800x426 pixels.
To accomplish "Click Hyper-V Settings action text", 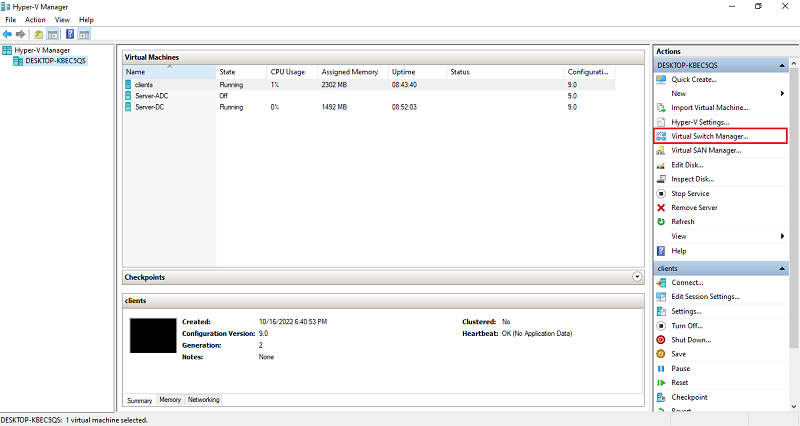I will tap(700, 122).
